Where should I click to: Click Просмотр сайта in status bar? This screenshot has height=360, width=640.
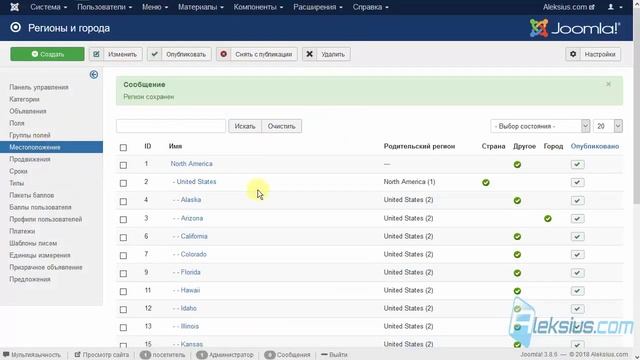102,355
